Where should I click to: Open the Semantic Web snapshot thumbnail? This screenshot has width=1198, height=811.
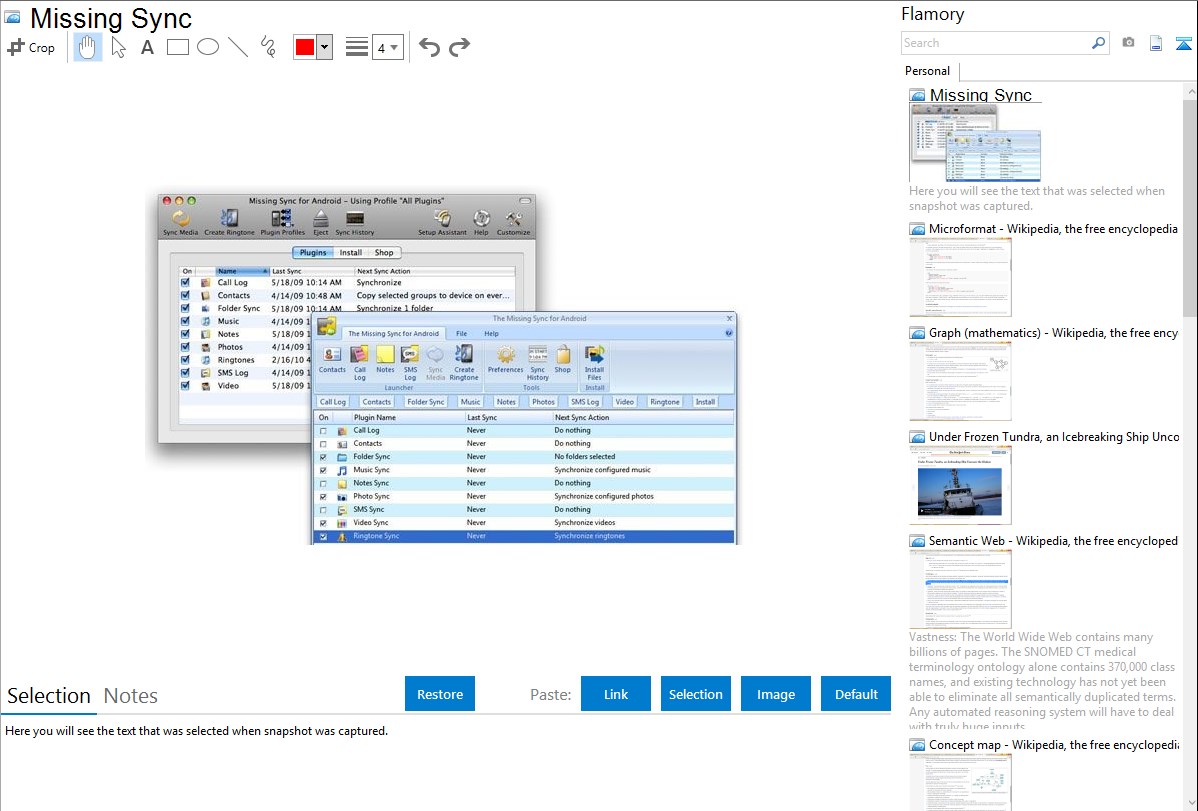point(960,589)
